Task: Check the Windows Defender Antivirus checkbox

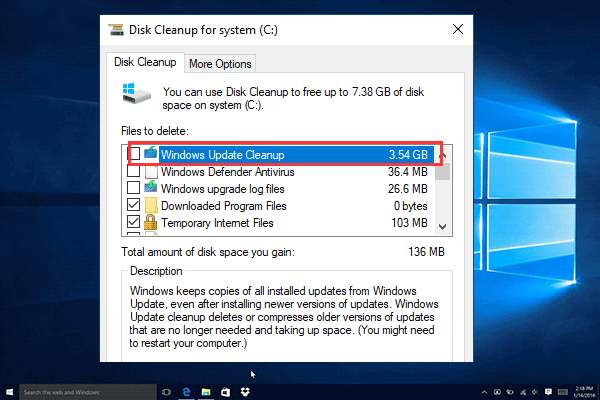Action: coord(133,171)
